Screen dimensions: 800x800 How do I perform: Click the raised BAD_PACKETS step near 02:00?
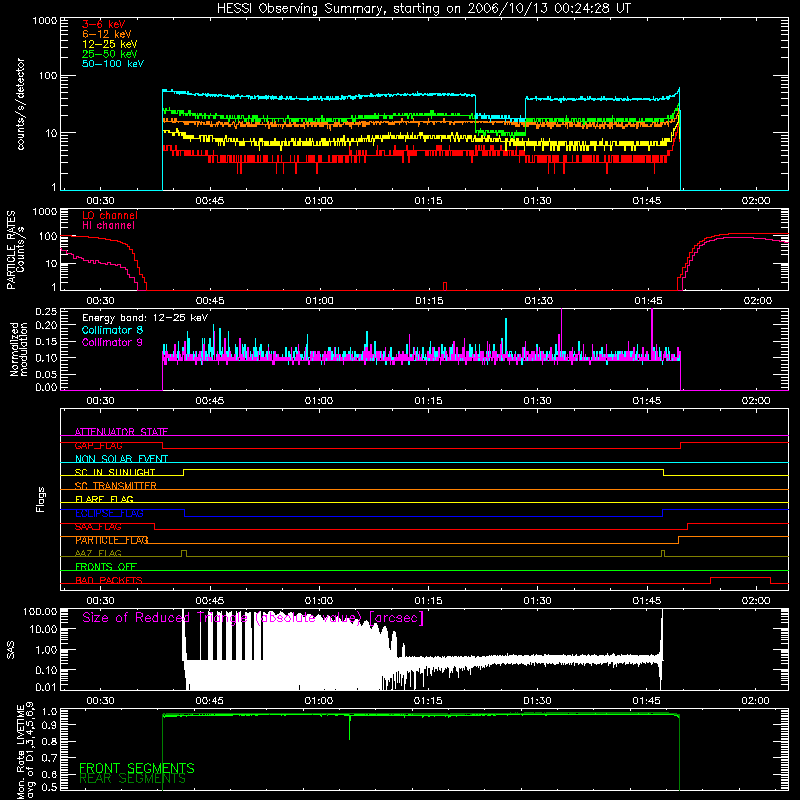(x=740, y=580)
